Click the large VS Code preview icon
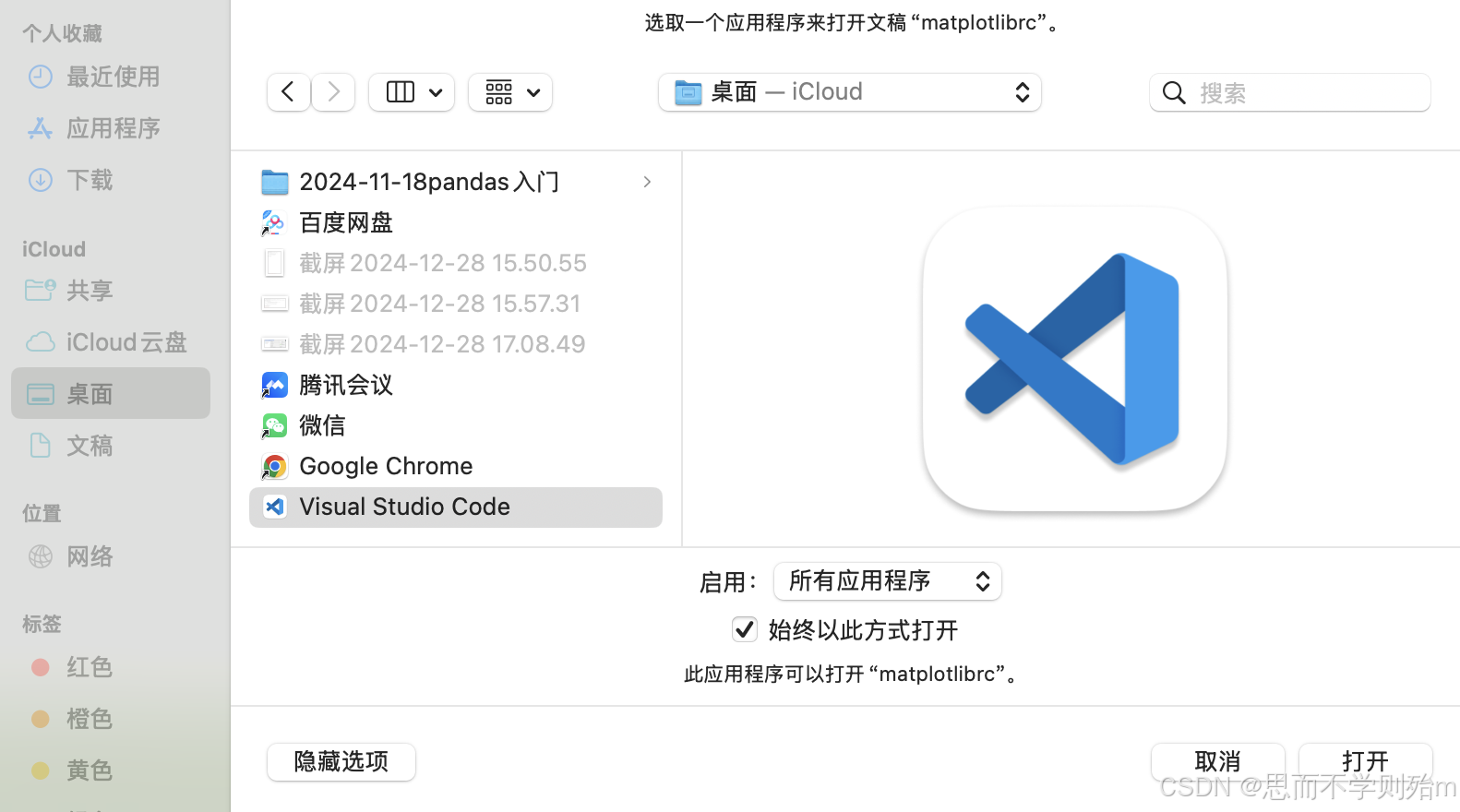 (x=1075, y=359)
